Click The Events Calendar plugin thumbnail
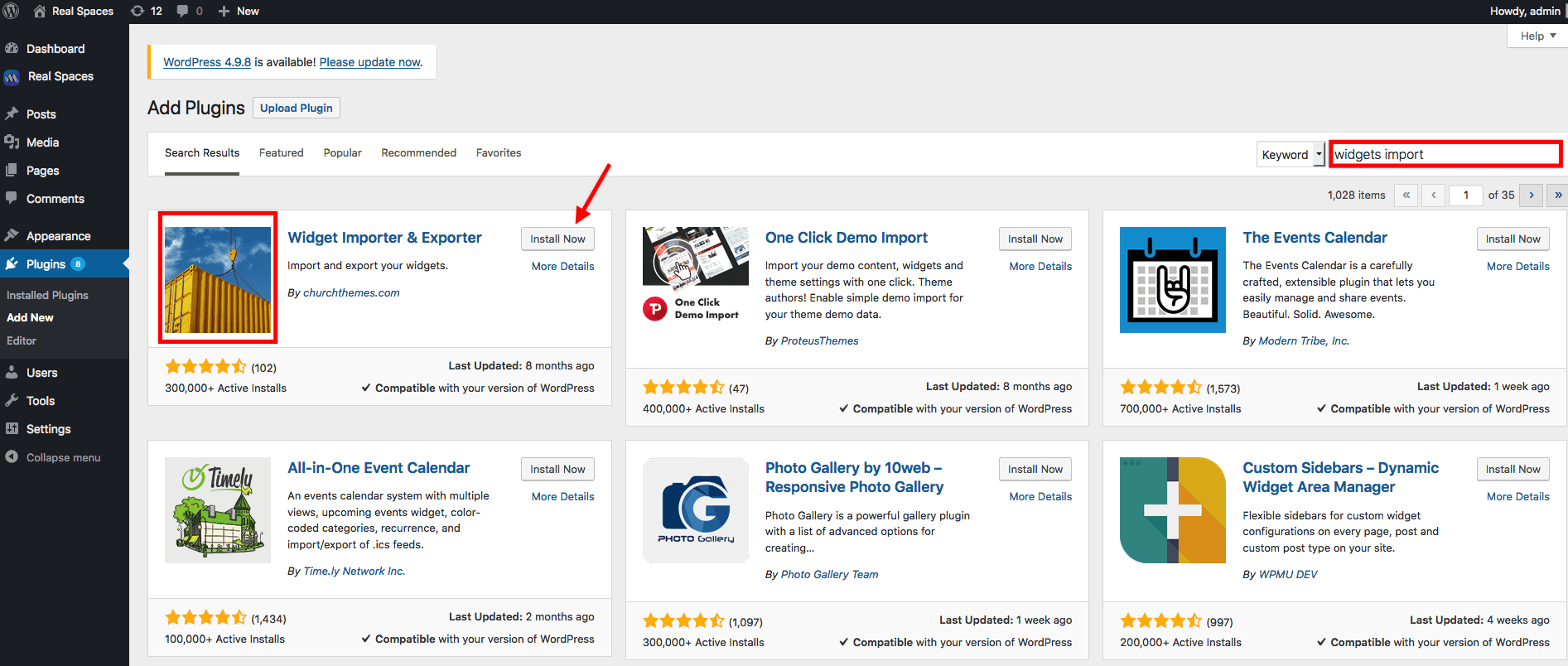This screenshot has height=666, width=1568. pos(1173,280)
